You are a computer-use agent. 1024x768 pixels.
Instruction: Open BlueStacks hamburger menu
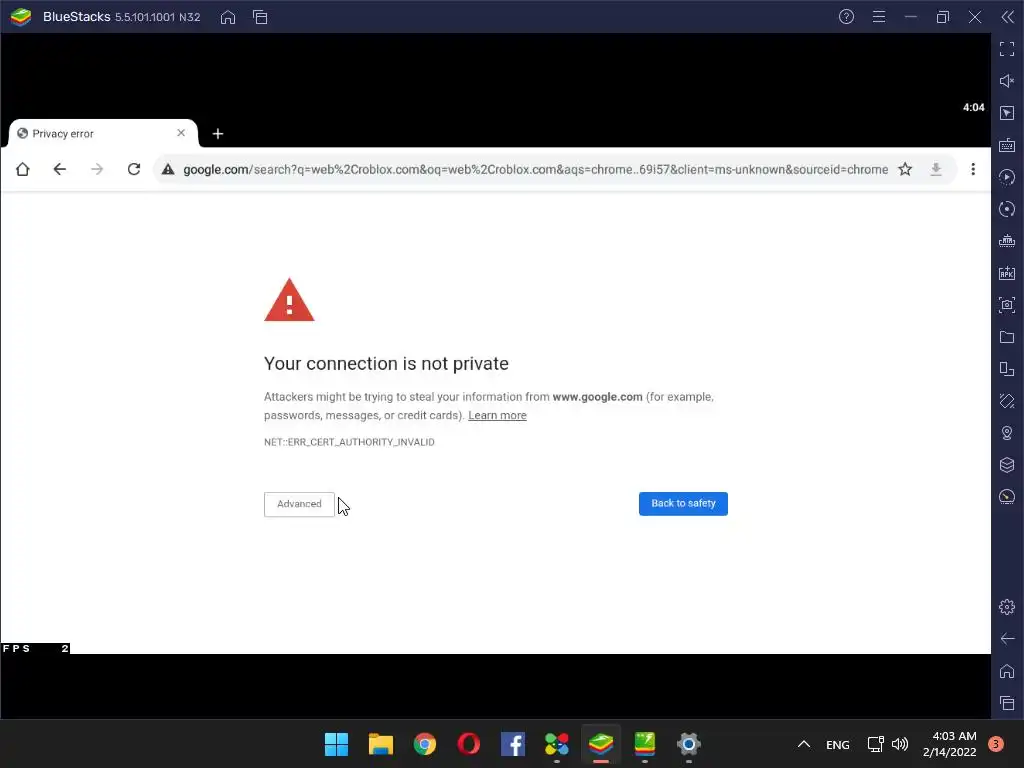pos(879,17)
